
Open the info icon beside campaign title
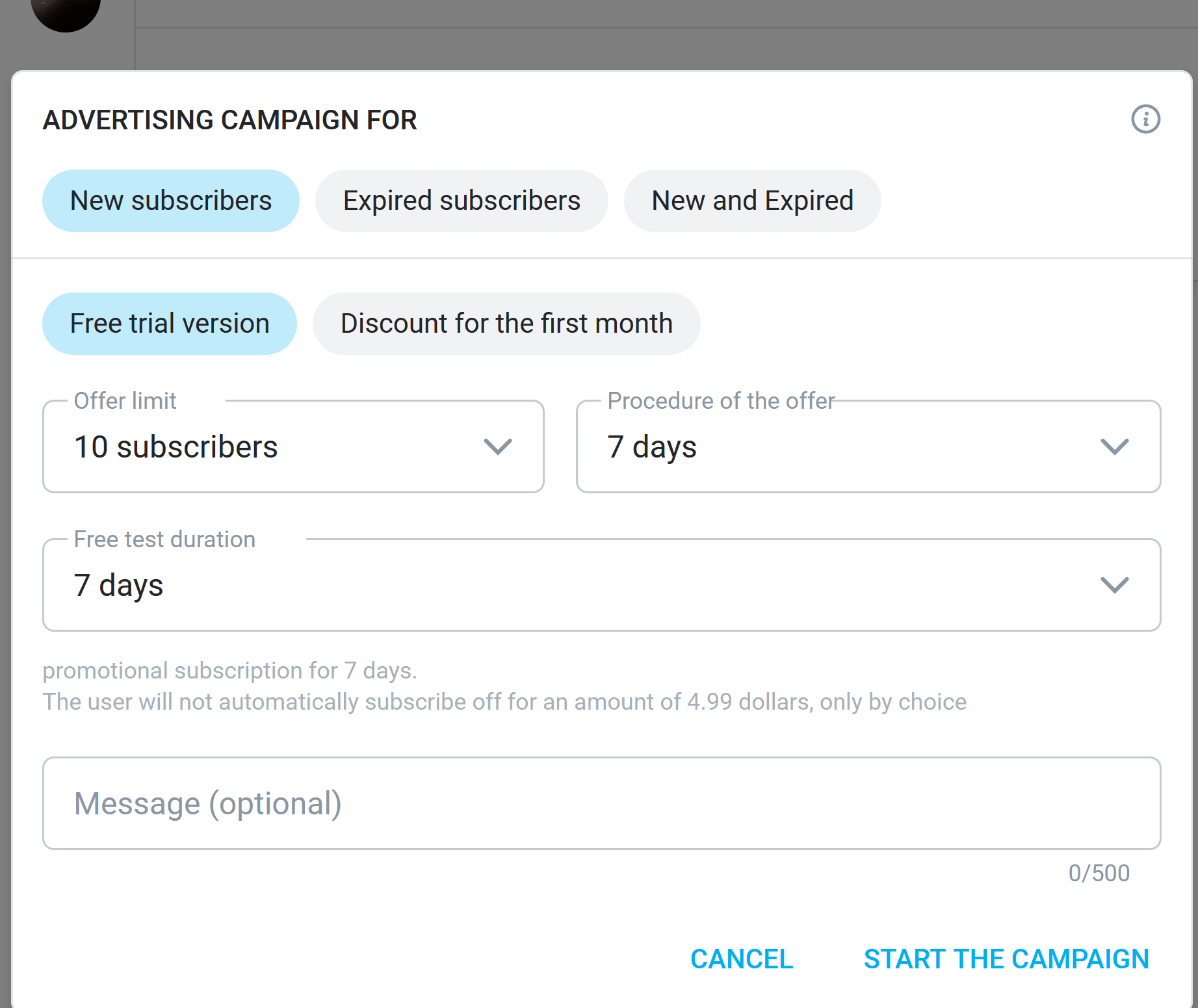click(1145, 120)
